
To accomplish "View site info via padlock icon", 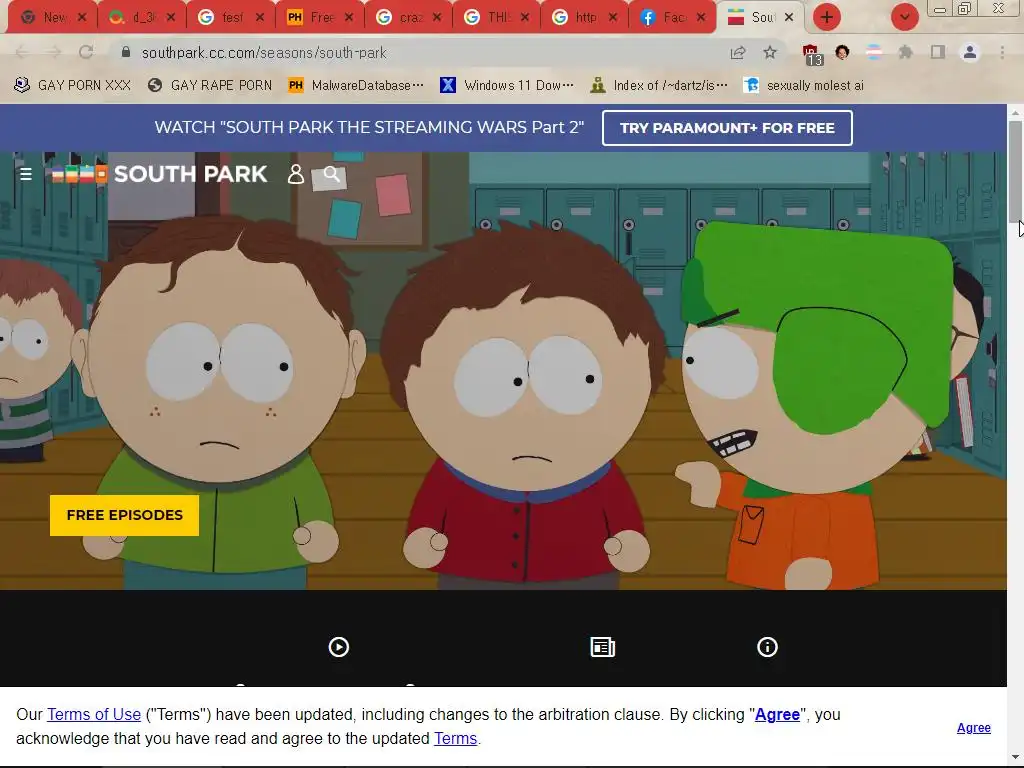I will pos(126,52).
